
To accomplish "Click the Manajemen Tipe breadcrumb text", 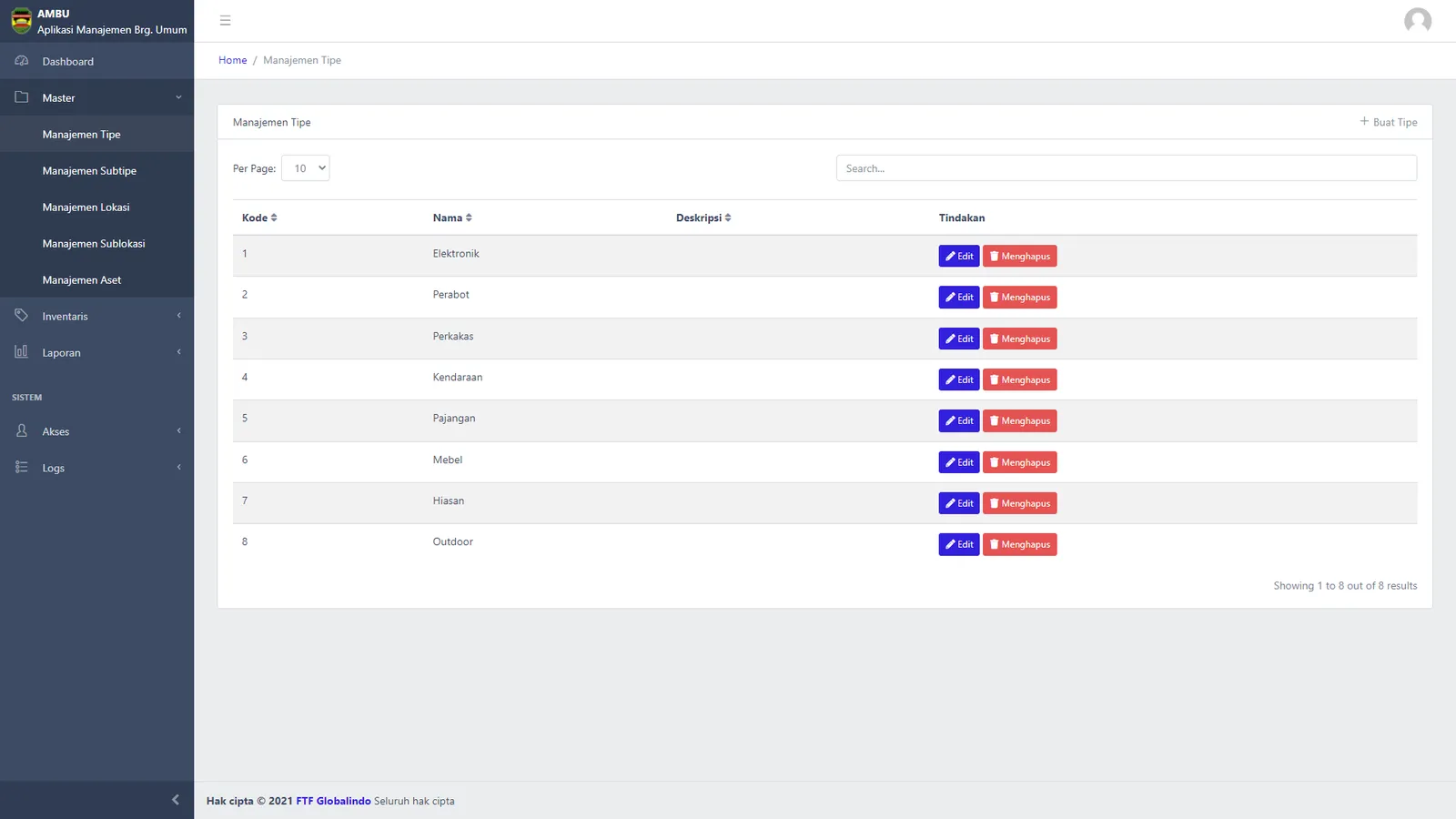I will pyautogui.click(x=302, y=60).
